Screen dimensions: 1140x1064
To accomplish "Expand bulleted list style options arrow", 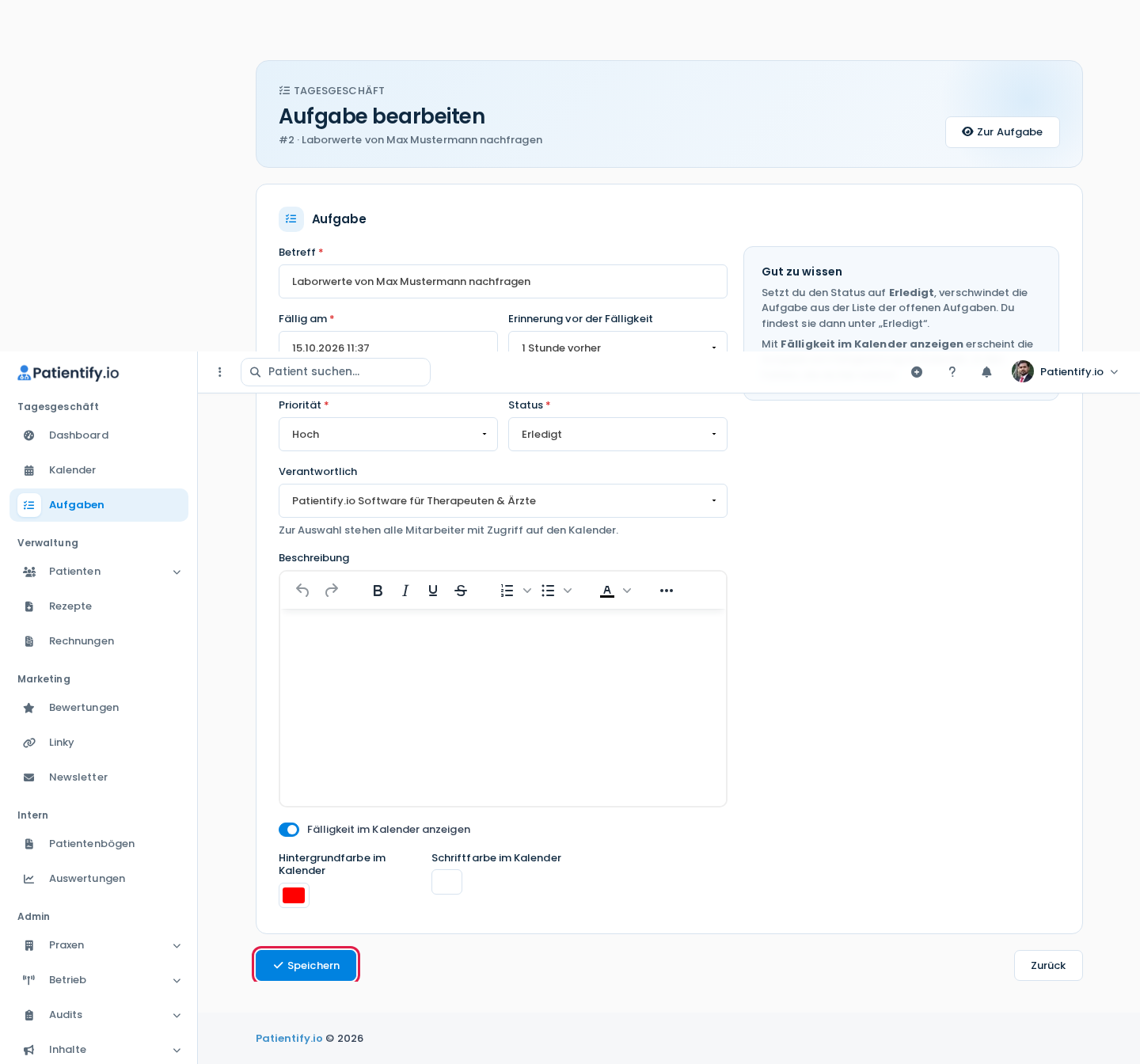I will tap(568, 591).
